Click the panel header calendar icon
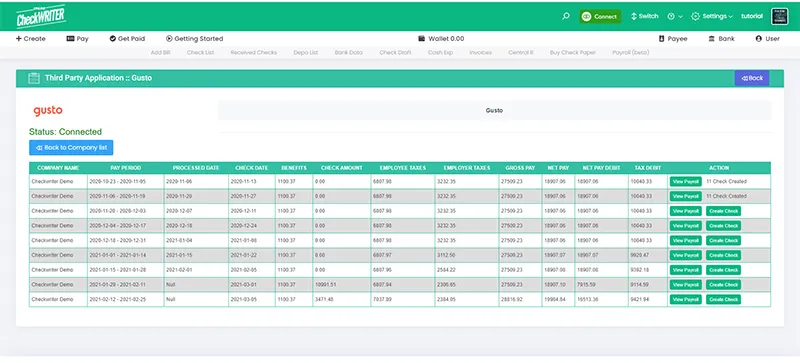Viewport: 800px width, 363px height. click(34, 78)
